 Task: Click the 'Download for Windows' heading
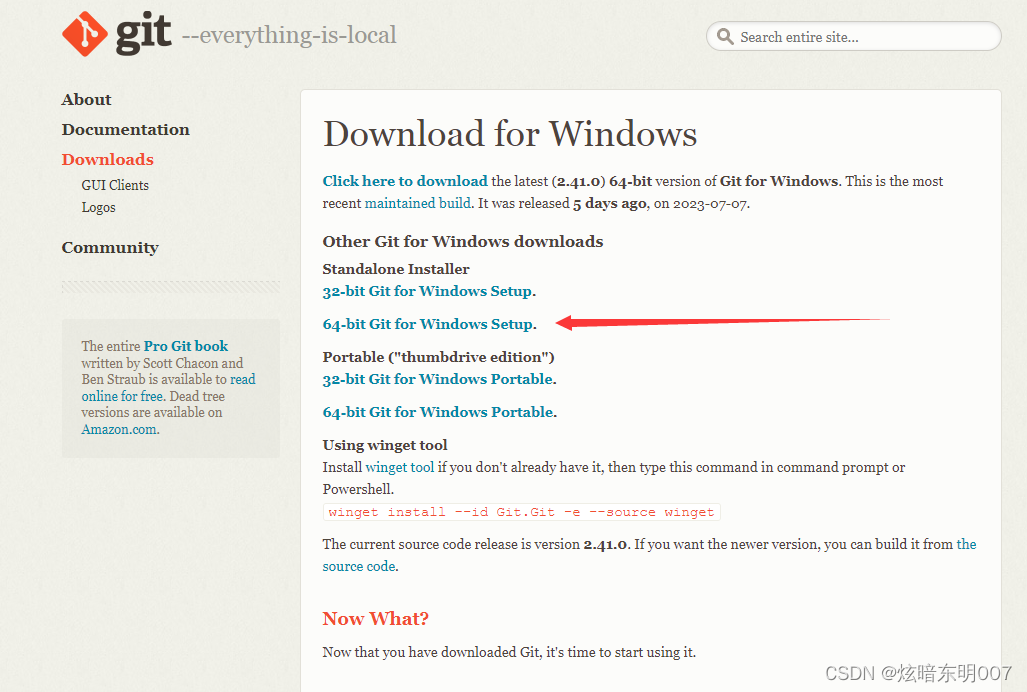pos(510,134)
